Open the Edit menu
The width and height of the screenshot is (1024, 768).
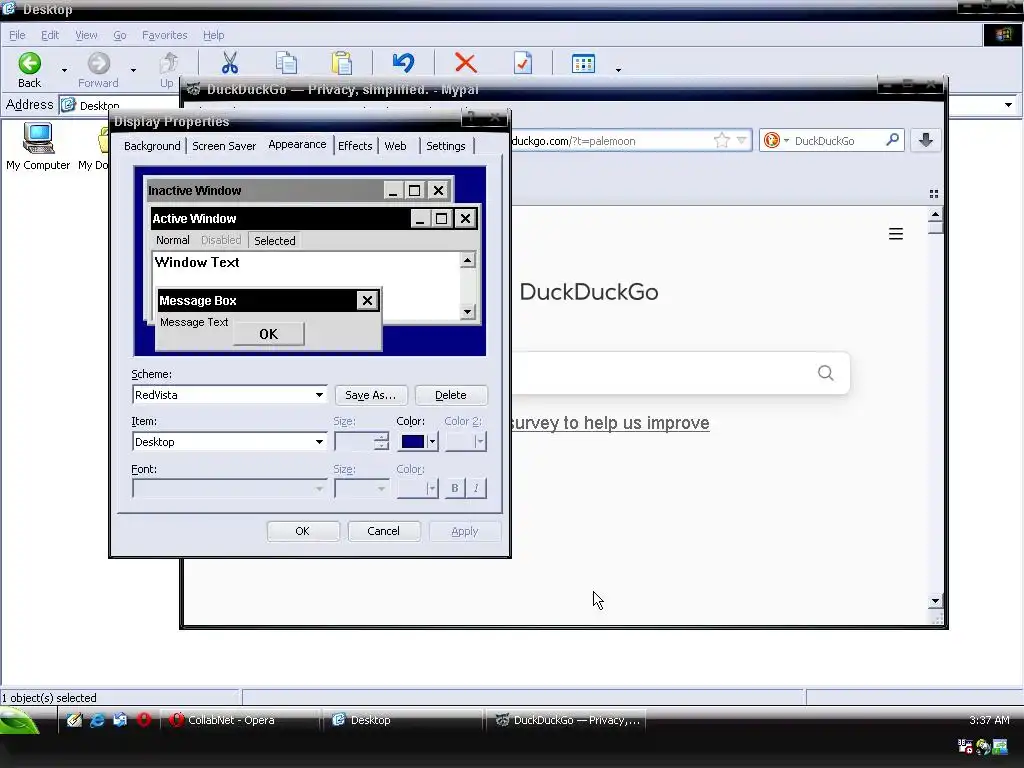pyautogui.click(x=50, y=35)
